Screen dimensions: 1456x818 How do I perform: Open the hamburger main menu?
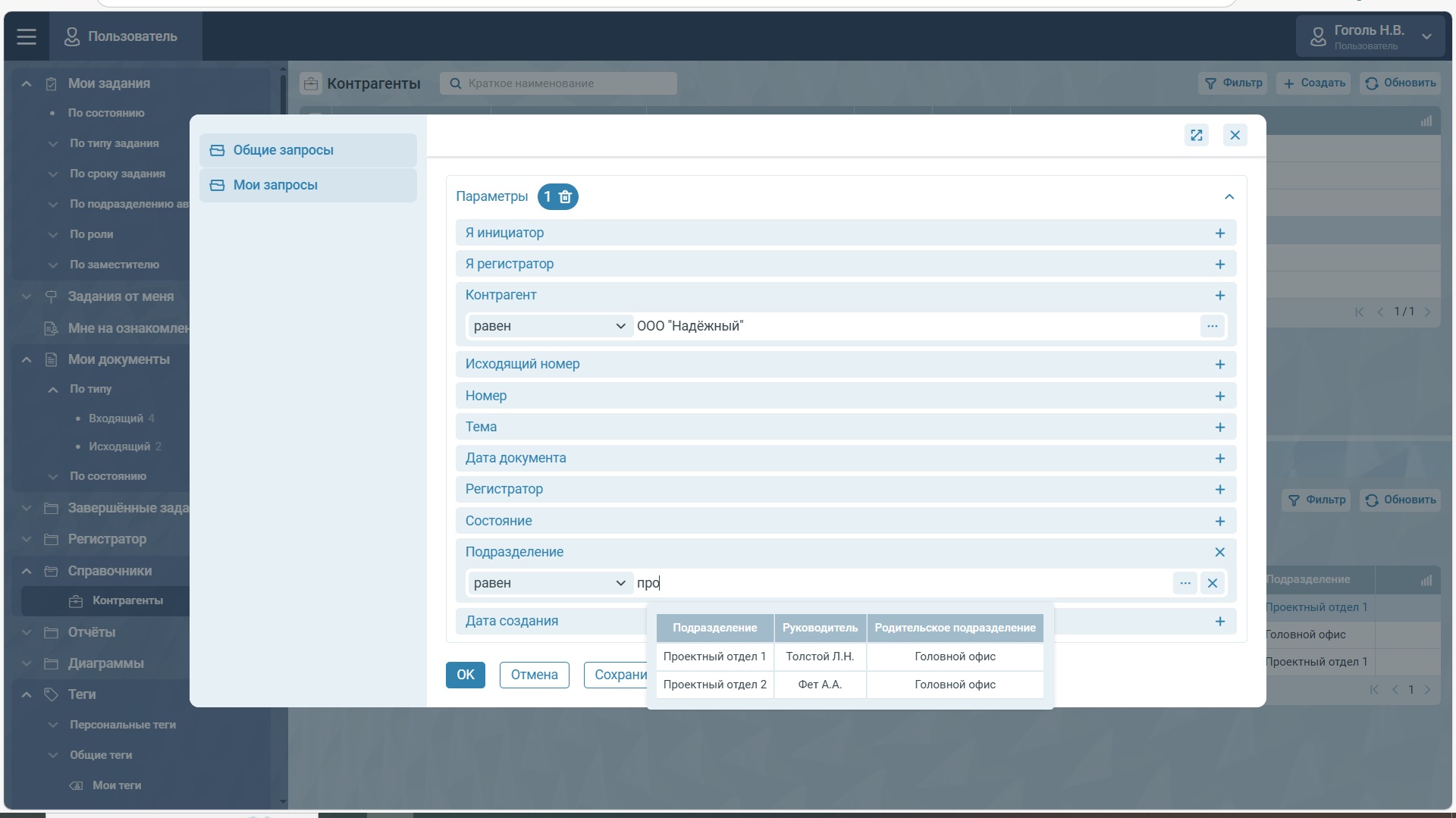(x=27, y=36)
